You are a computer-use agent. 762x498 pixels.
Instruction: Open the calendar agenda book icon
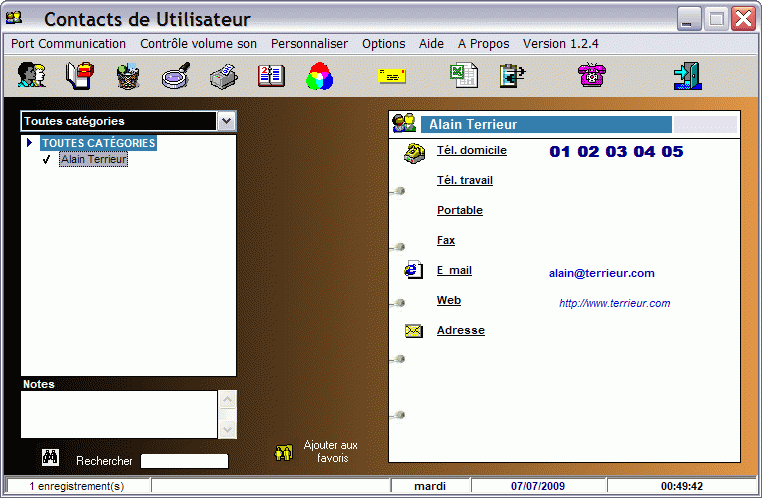coord(271,76)
